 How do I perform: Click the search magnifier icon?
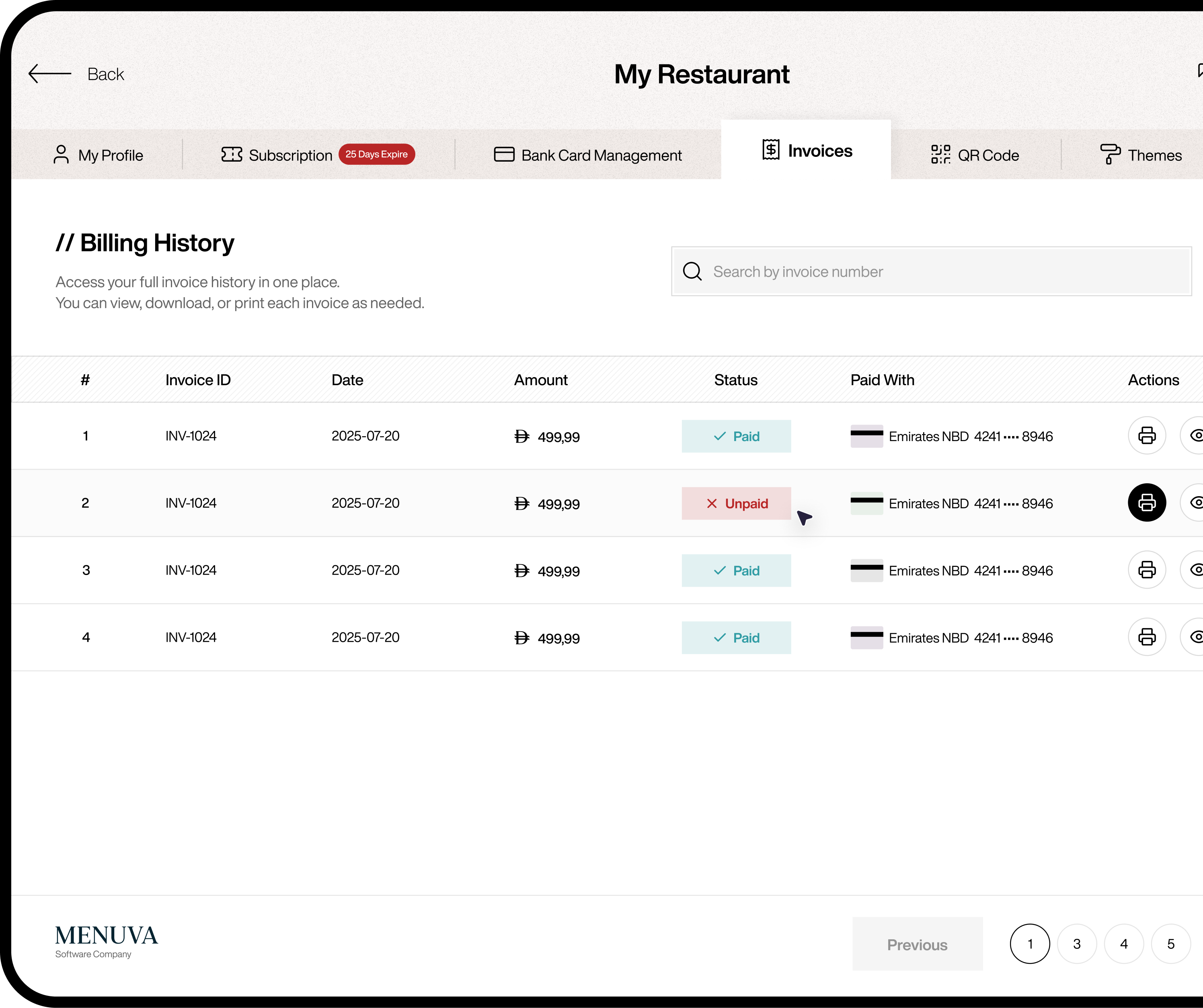coord(692,271)
